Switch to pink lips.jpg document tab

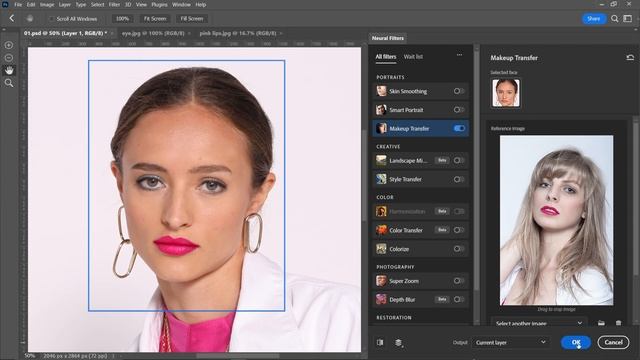238,33
